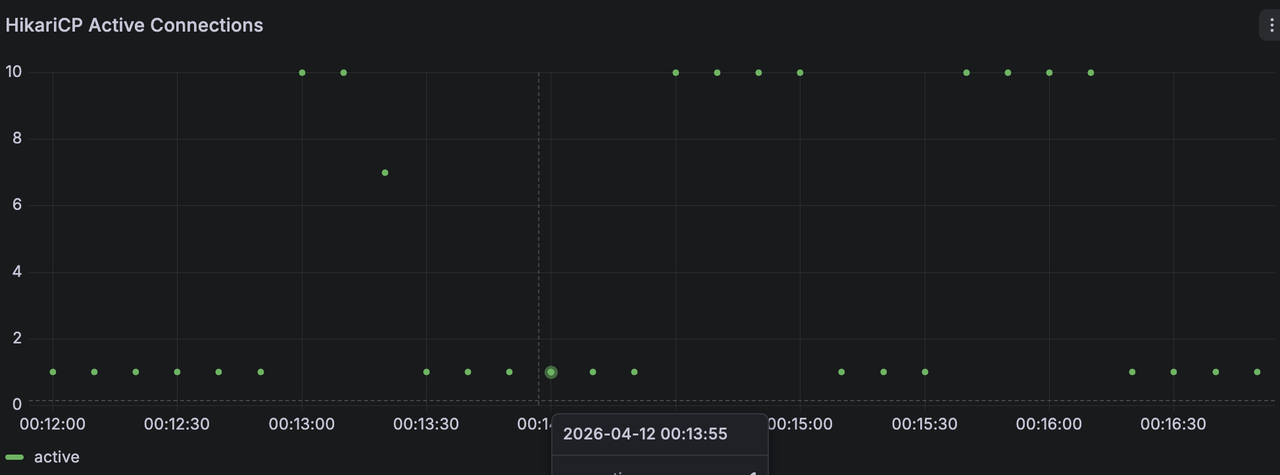Click the 00:12:00 x-axis label
Image resolution: width=1280 pixels, height=475 pixels.
click(53, 424)
